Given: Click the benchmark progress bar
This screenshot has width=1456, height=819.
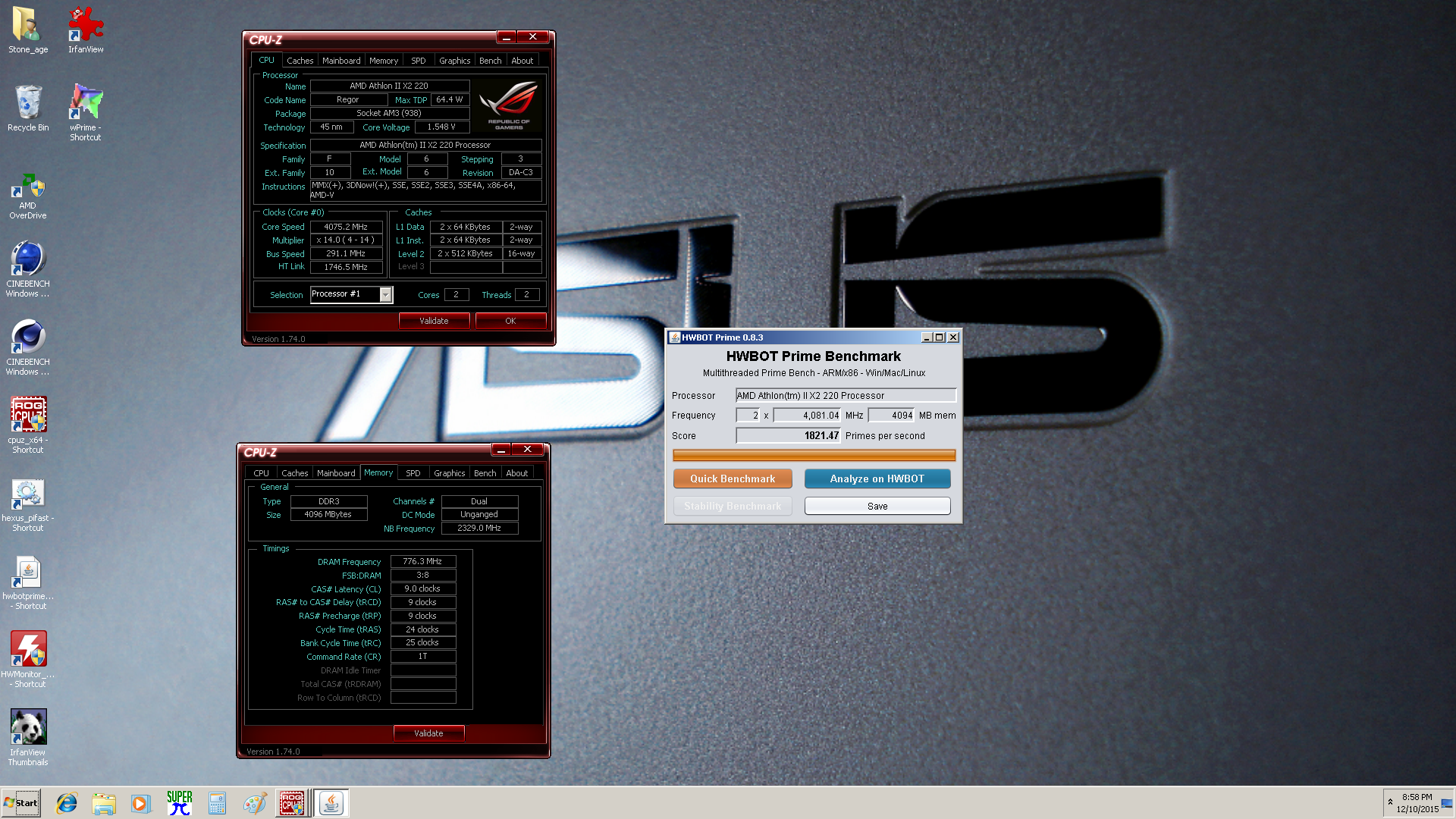Looking at the screenshot, I should 814,456.
